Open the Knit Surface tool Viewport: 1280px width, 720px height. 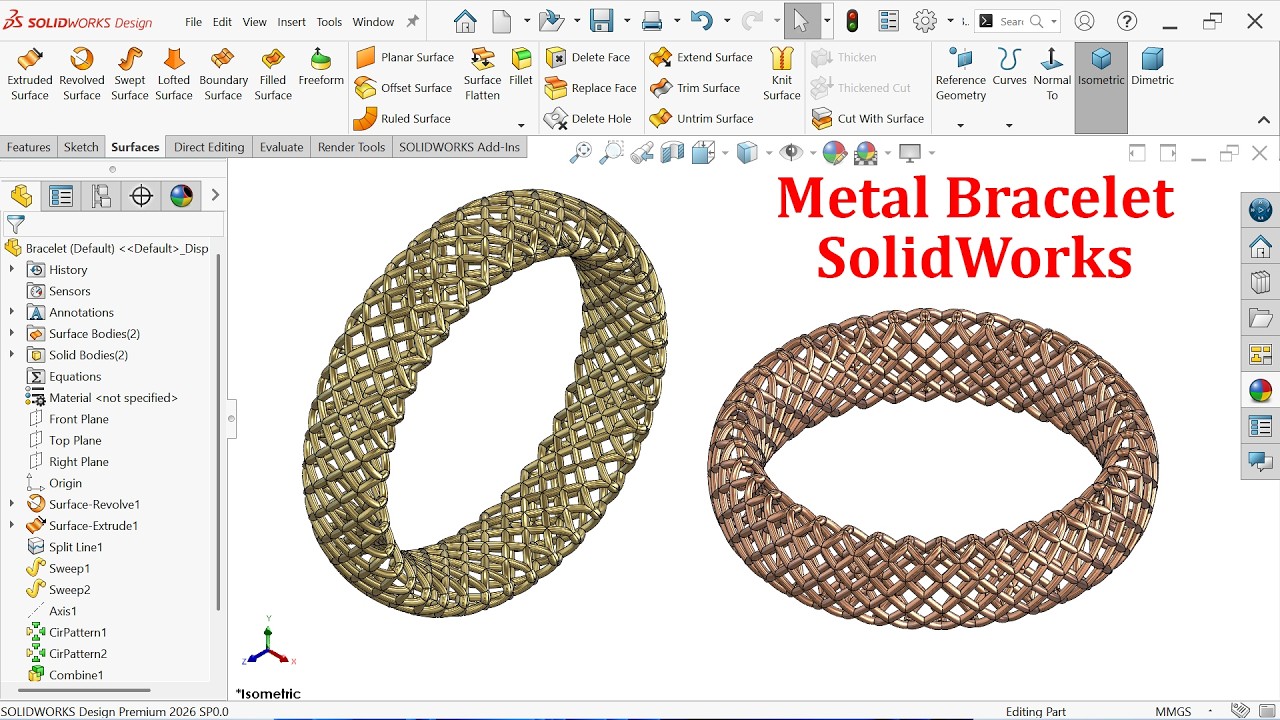[782, 75]
